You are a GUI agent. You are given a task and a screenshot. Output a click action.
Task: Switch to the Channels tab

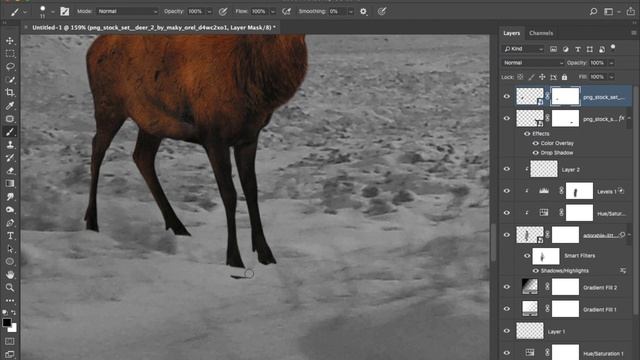pos(541,33)
